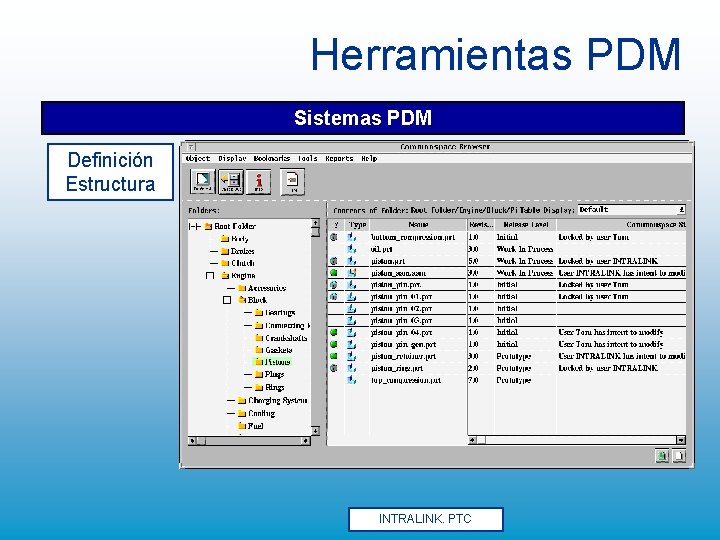Viewport: 720px width, 540px height.
Task: Sort by the Type column header
Action: pos(357,225)
